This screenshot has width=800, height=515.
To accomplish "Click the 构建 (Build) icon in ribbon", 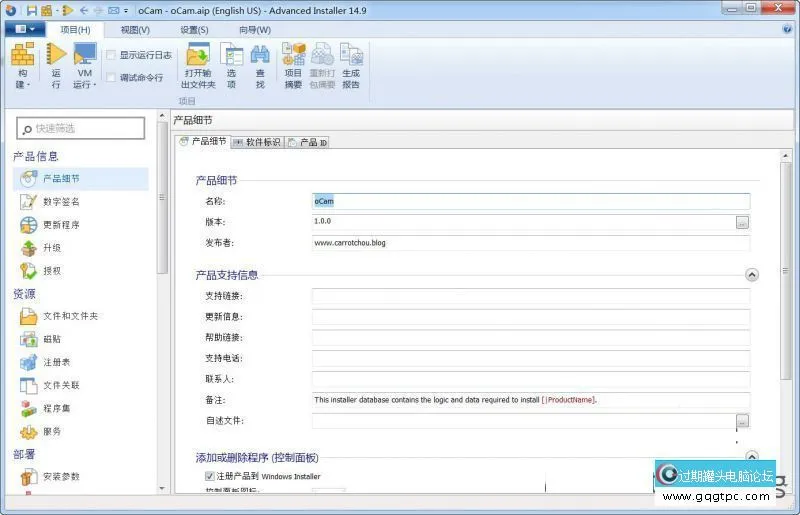I will (23, 56).
